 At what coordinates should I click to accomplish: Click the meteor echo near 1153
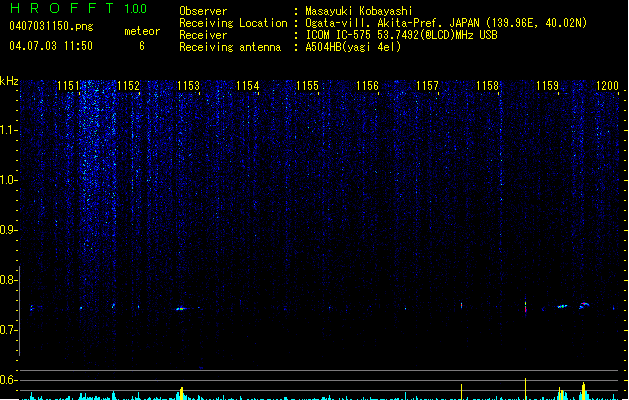(x=181, y=309)
